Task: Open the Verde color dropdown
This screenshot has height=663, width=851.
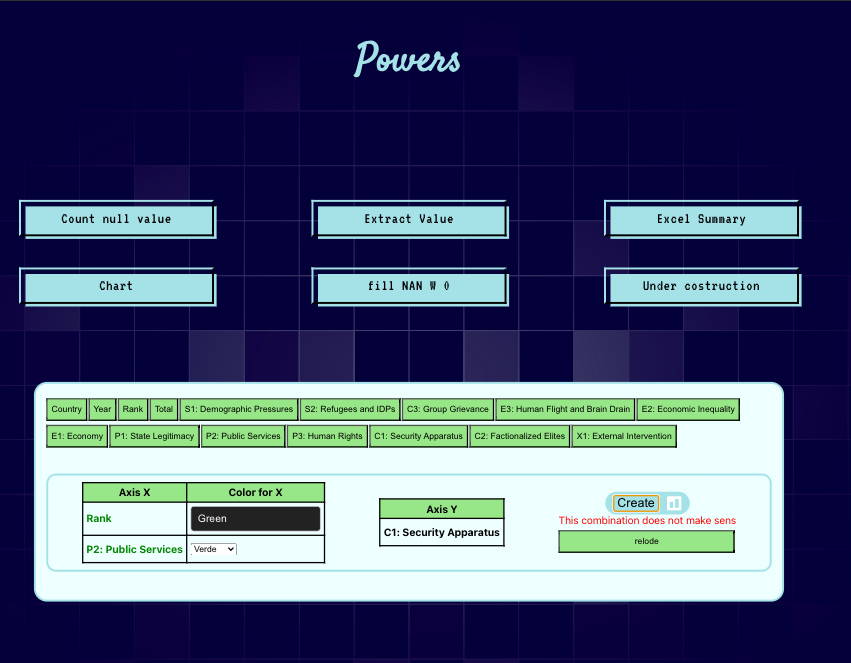Action: [x=213, y=549]
